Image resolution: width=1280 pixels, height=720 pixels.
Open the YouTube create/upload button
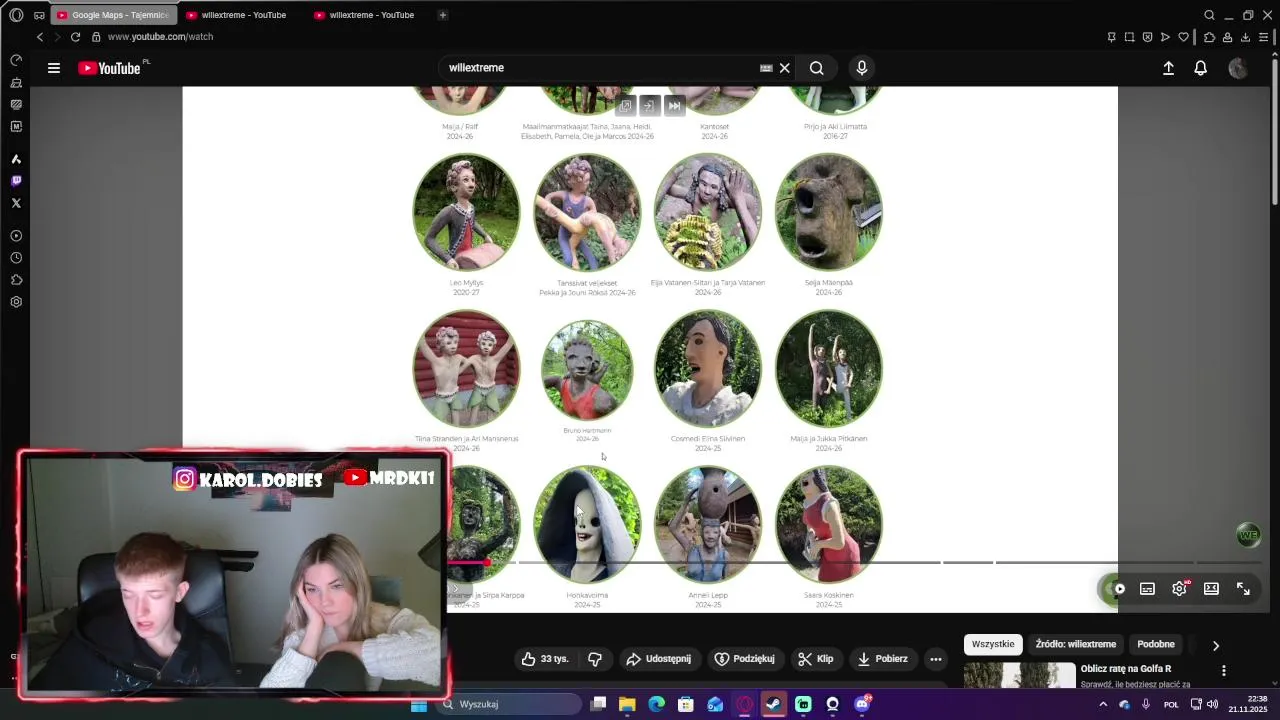tap(1168, 68)
